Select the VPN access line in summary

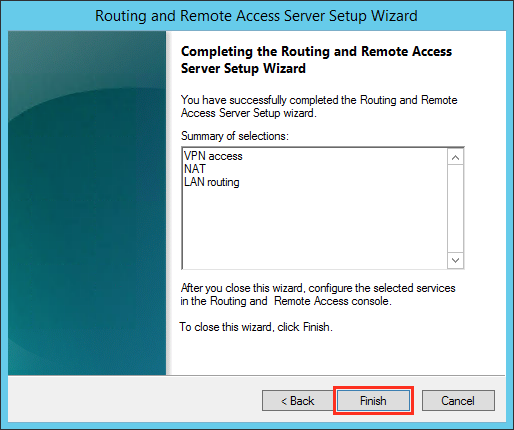click(213, 156)
